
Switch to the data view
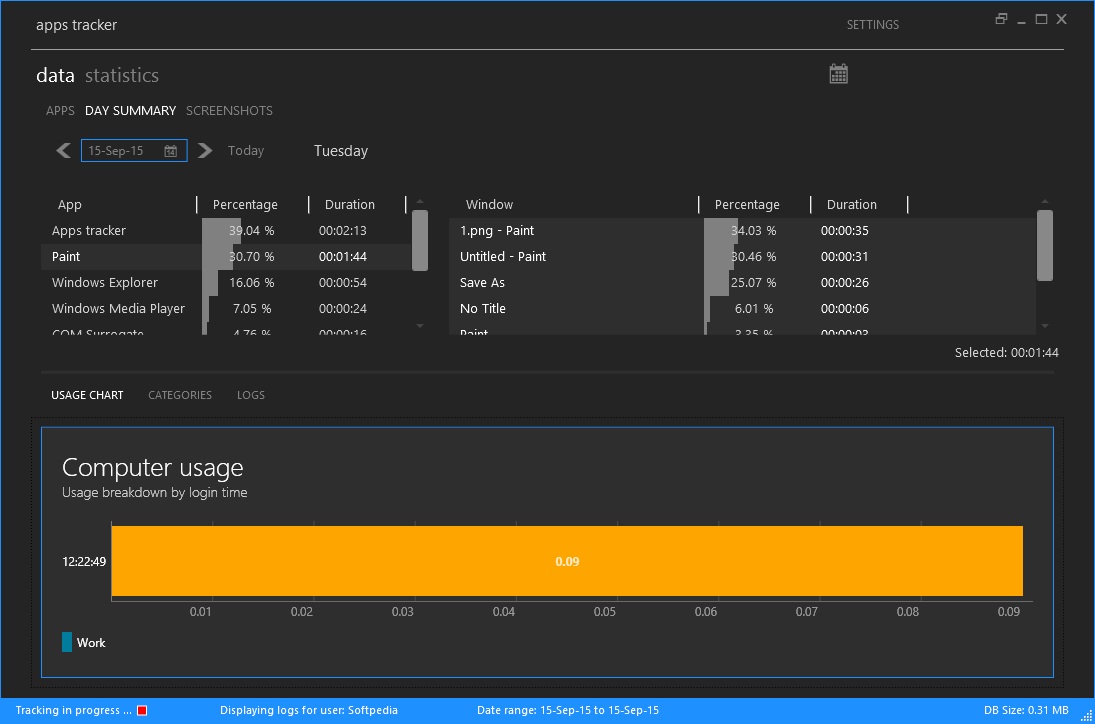pos(55,75)
